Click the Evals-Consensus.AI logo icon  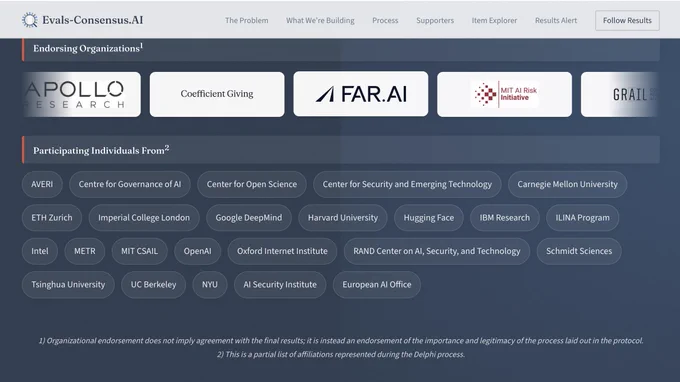[29, 20]
